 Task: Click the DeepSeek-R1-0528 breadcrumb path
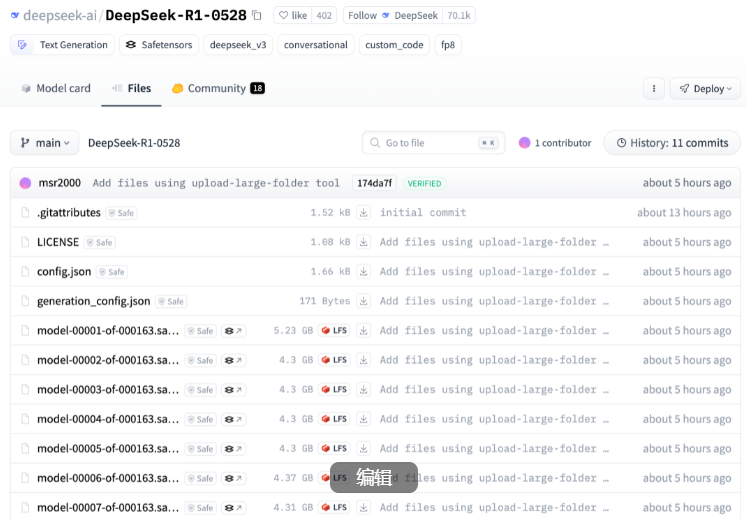click(x=134, y=143)
